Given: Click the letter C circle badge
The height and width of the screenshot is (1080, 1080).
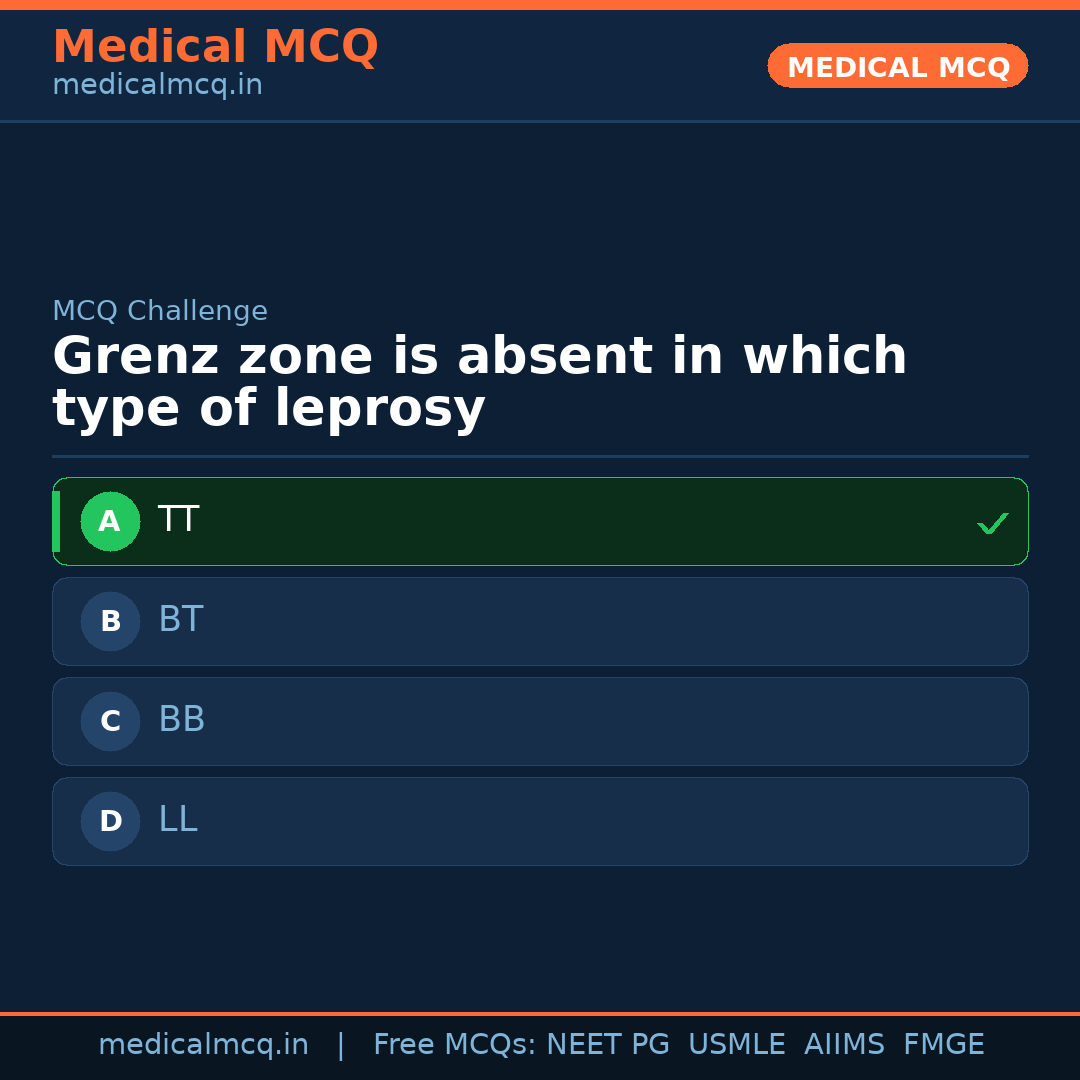Looking at the screenshot, I should click(x=110, y=721).
